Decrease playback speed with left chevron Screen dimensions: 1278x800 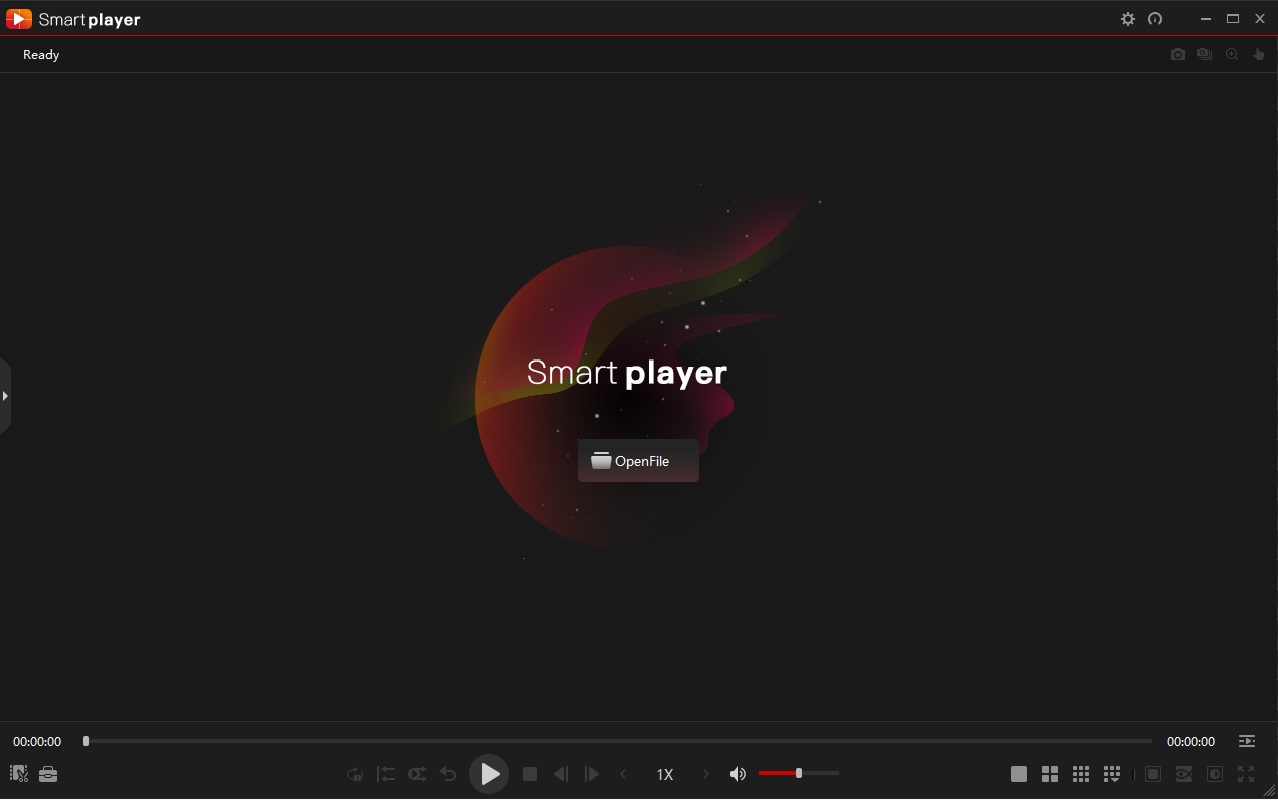coord(624,774)
